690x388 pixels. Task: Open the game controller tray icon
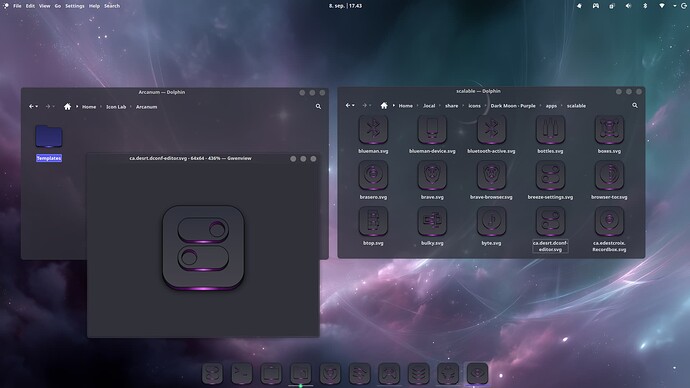coord(595,6)
